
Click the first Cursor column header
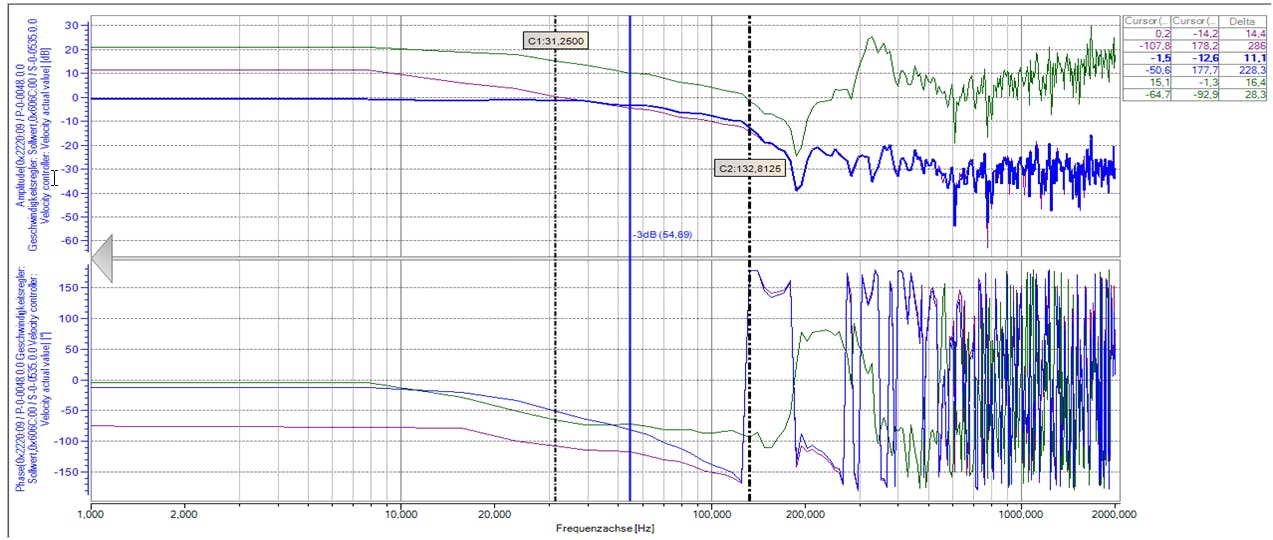pyautogui.click(x=1145, y=20)
